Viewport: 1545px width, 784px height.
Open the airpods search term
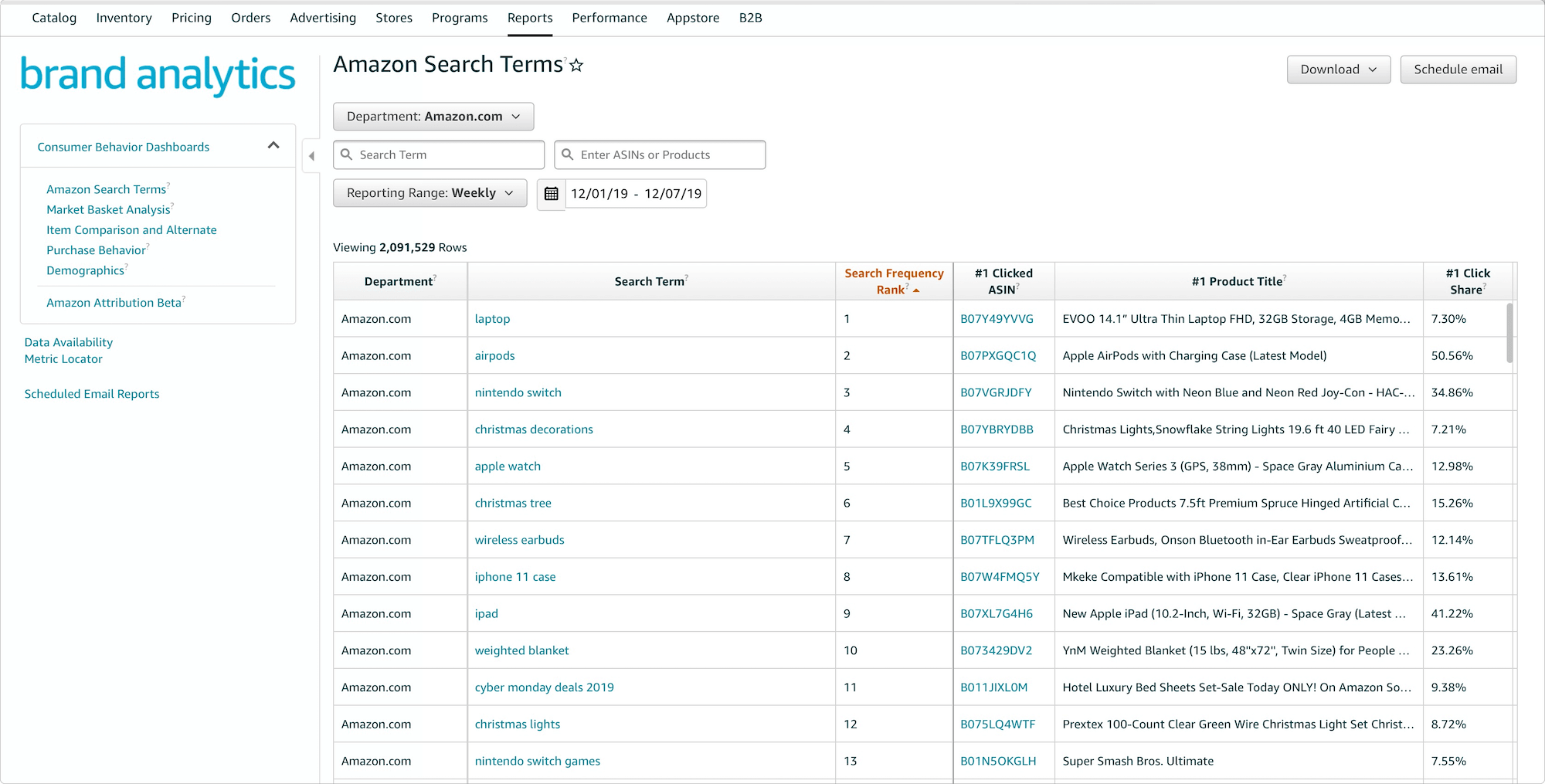pyautogui.click(x=494, y=356)
